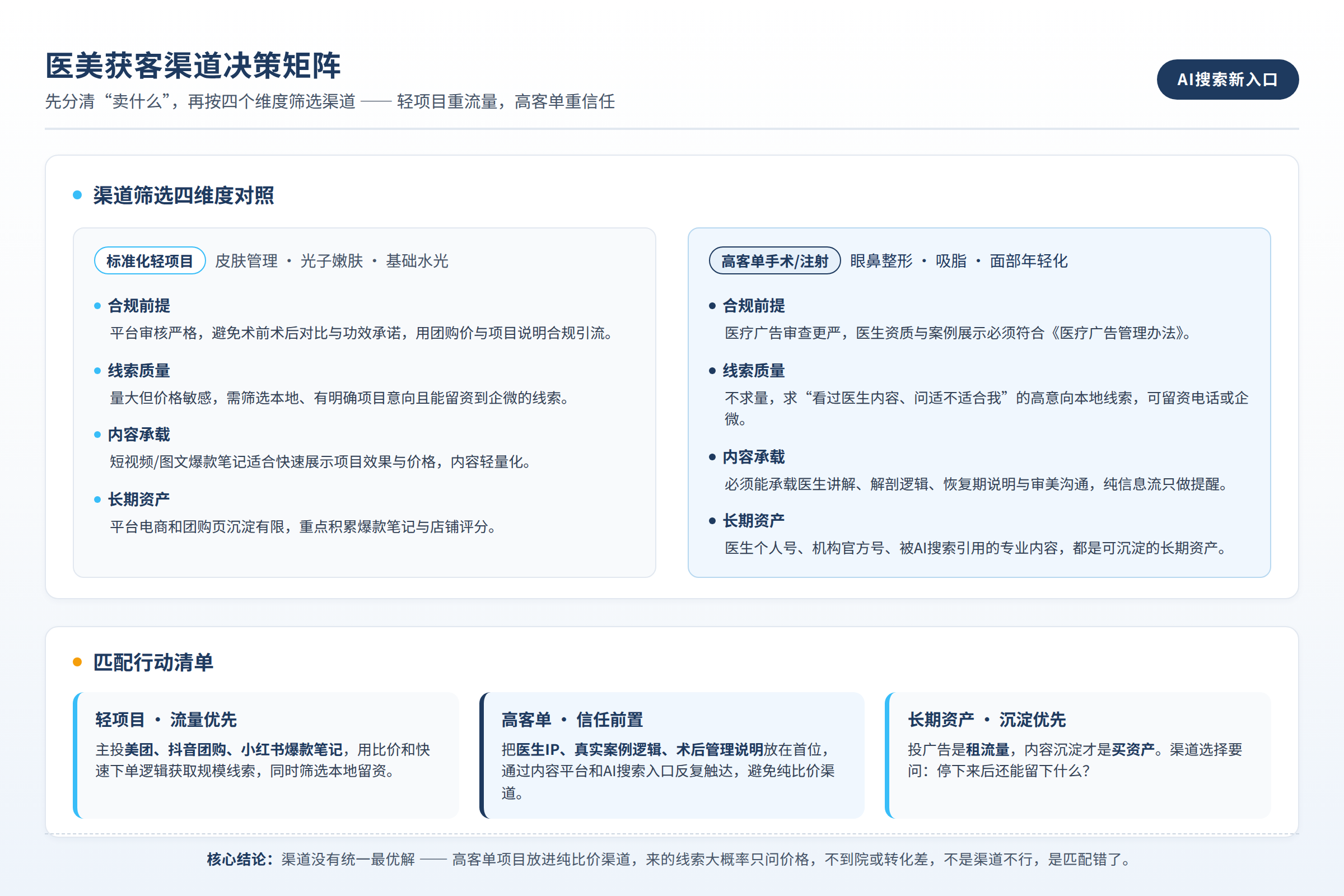Click the paragraph starting 不求量，求

(986, 409)
